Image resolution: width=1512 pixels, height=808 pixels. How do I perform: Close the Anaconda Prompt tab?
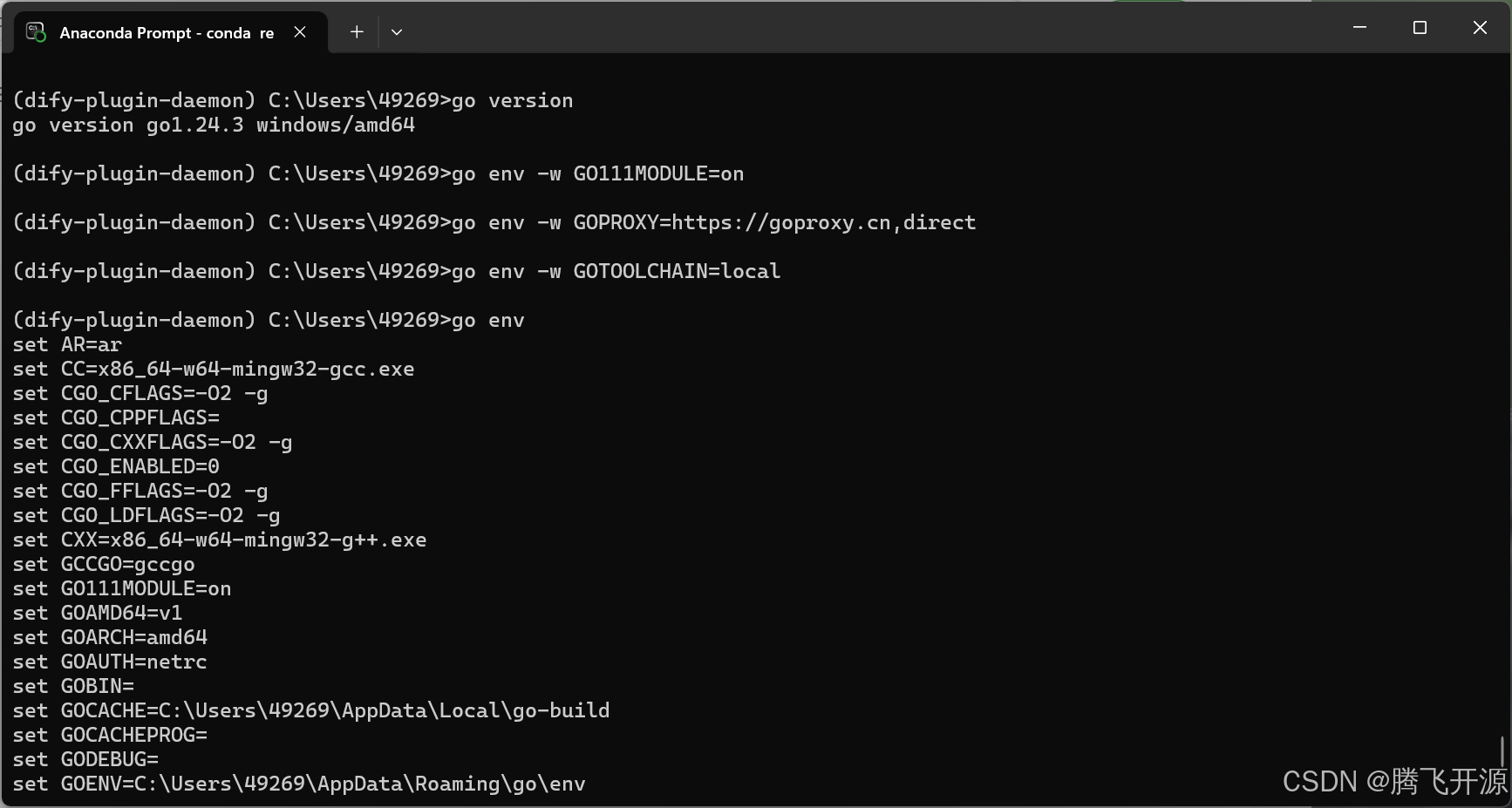click(300, 31)
